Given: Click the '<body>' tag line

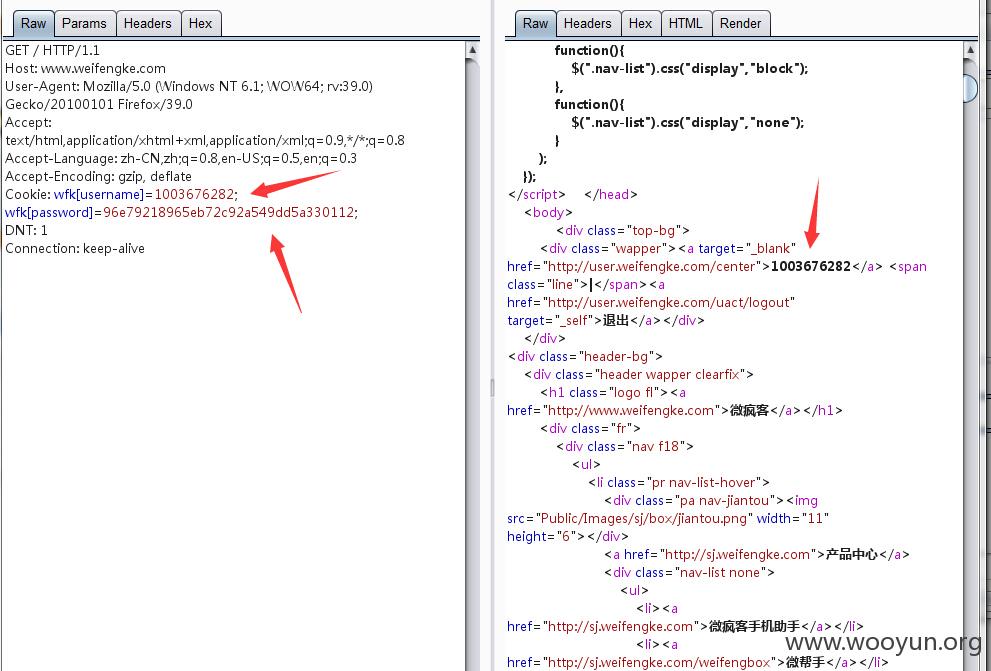Looking at the screenshot, I should click(x=548, y=212).
